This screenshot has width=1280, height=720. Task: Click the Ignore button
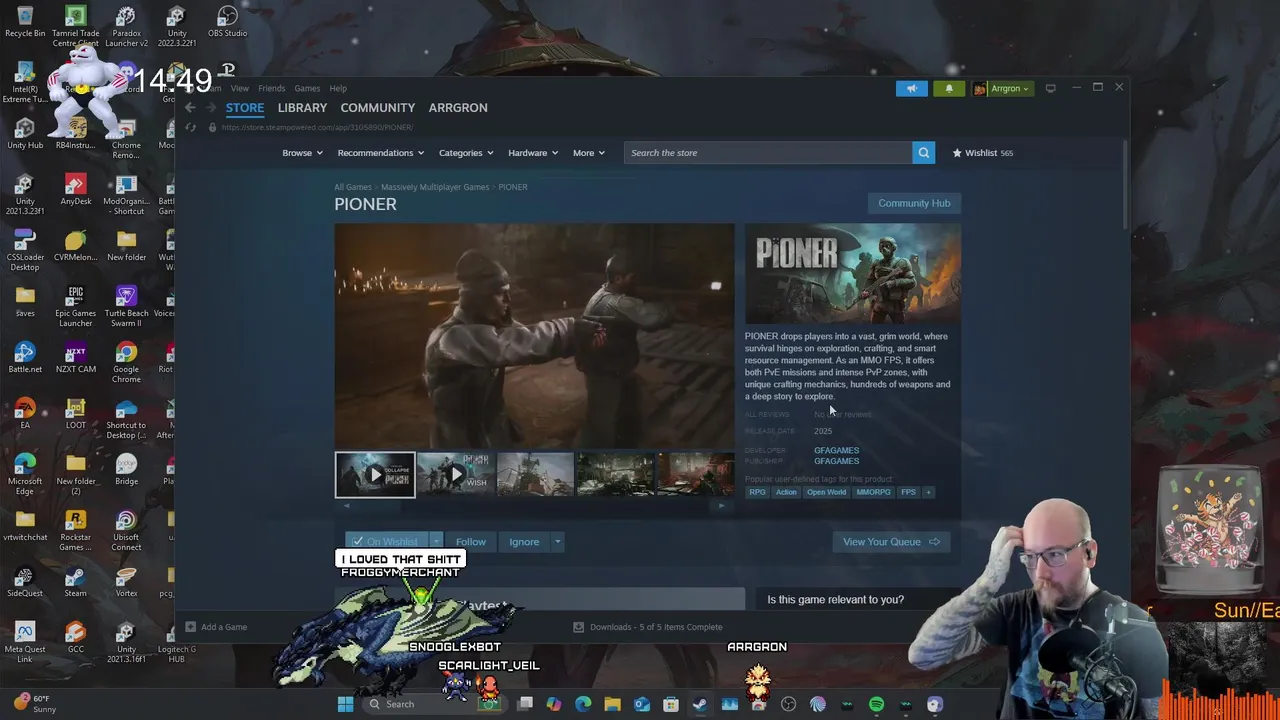coord(524,542)
